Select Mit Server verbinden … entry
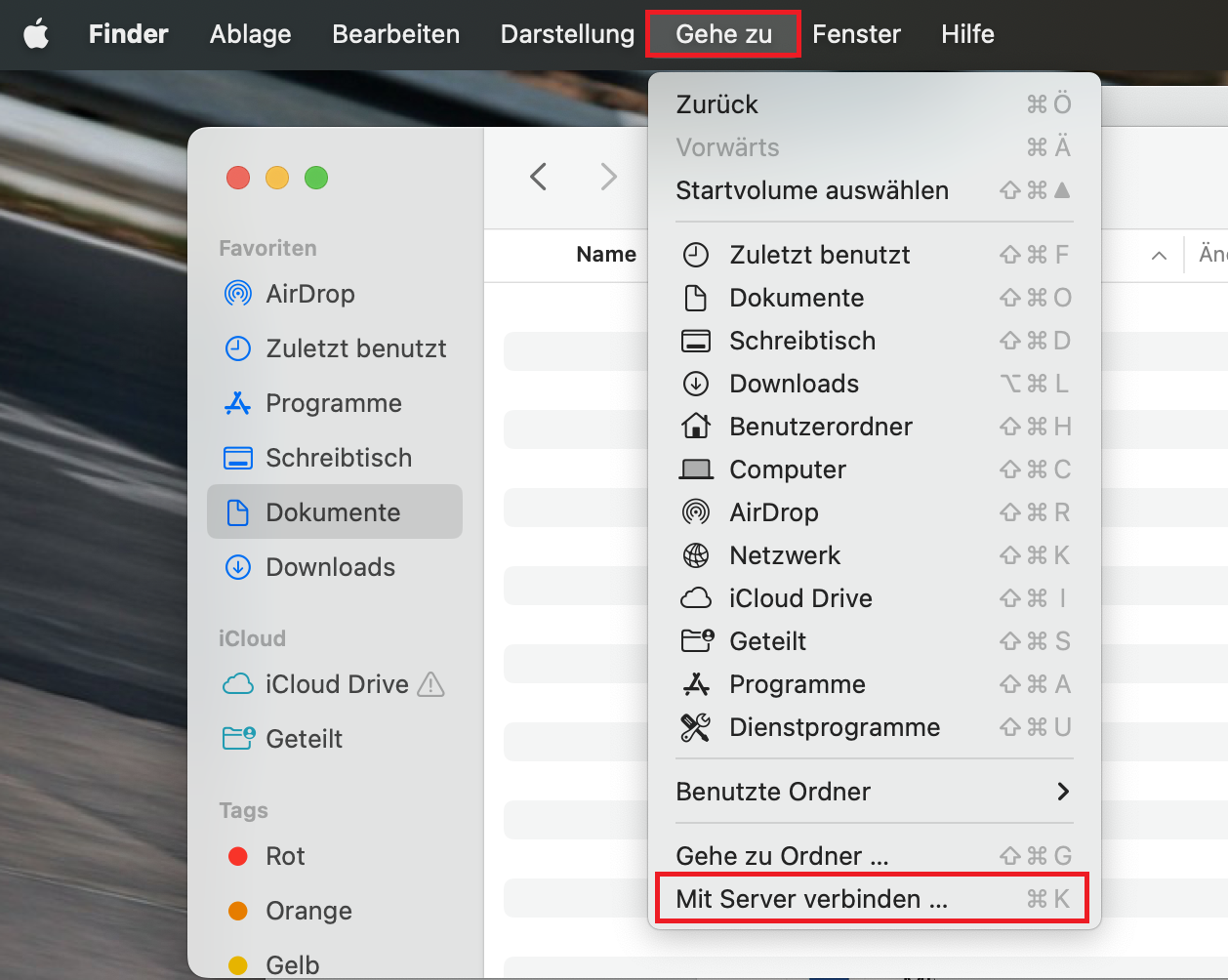Viewport: 1228px width, 980px height. 875,899
